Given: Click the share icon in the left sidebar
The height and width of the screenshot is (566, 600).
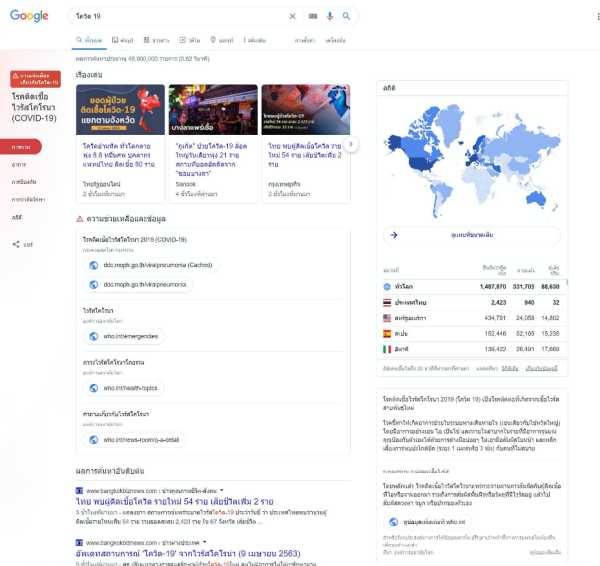Looking at the screenshot, I should coord(16,244).
